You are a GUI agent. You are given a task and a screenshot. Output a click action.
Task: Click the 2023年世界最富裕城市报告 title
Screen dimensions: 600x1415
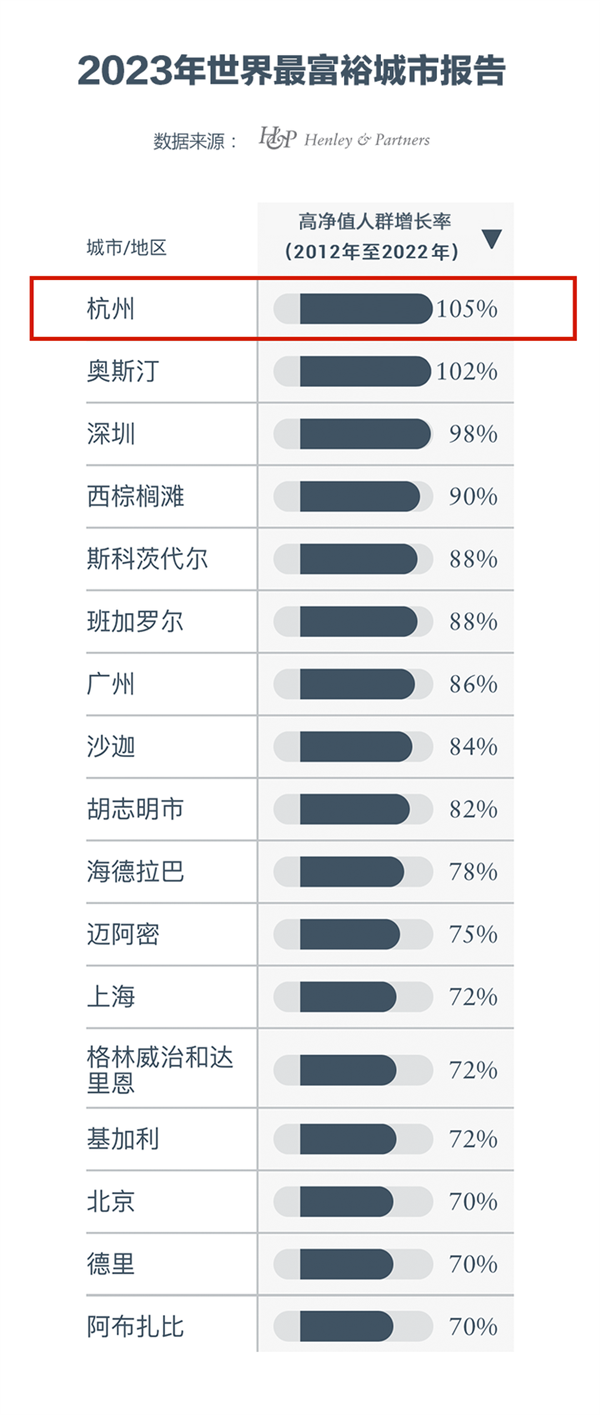(x=292, y=72)
